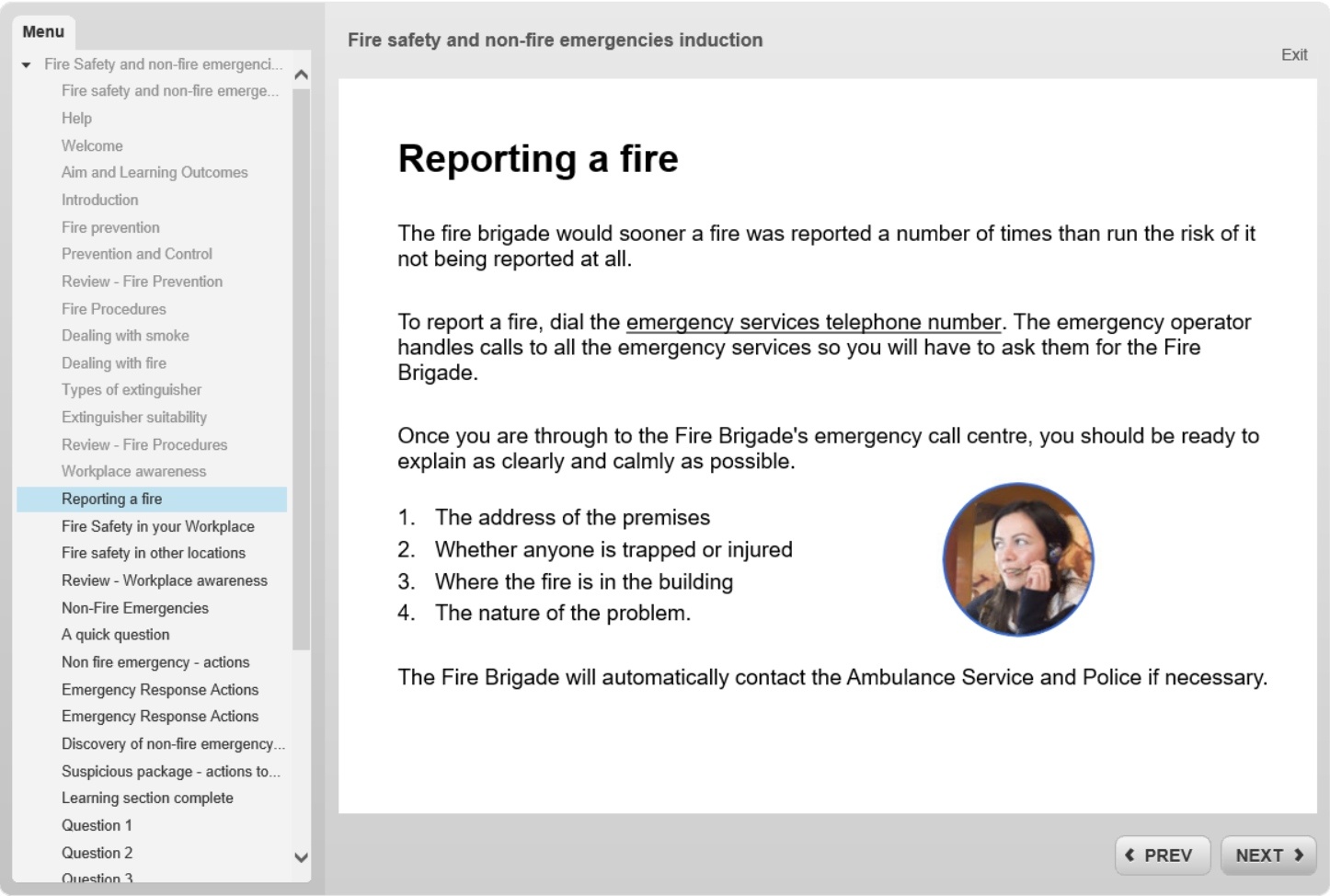Collapse the Fire Safety course tree arrow

tap(27, 64)
